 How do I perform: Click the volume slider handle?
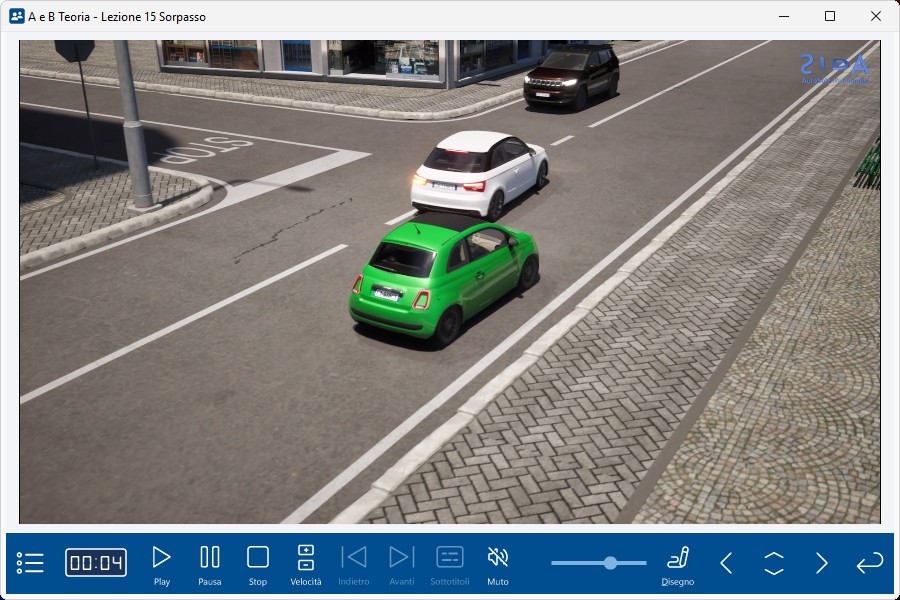(611, 563)
